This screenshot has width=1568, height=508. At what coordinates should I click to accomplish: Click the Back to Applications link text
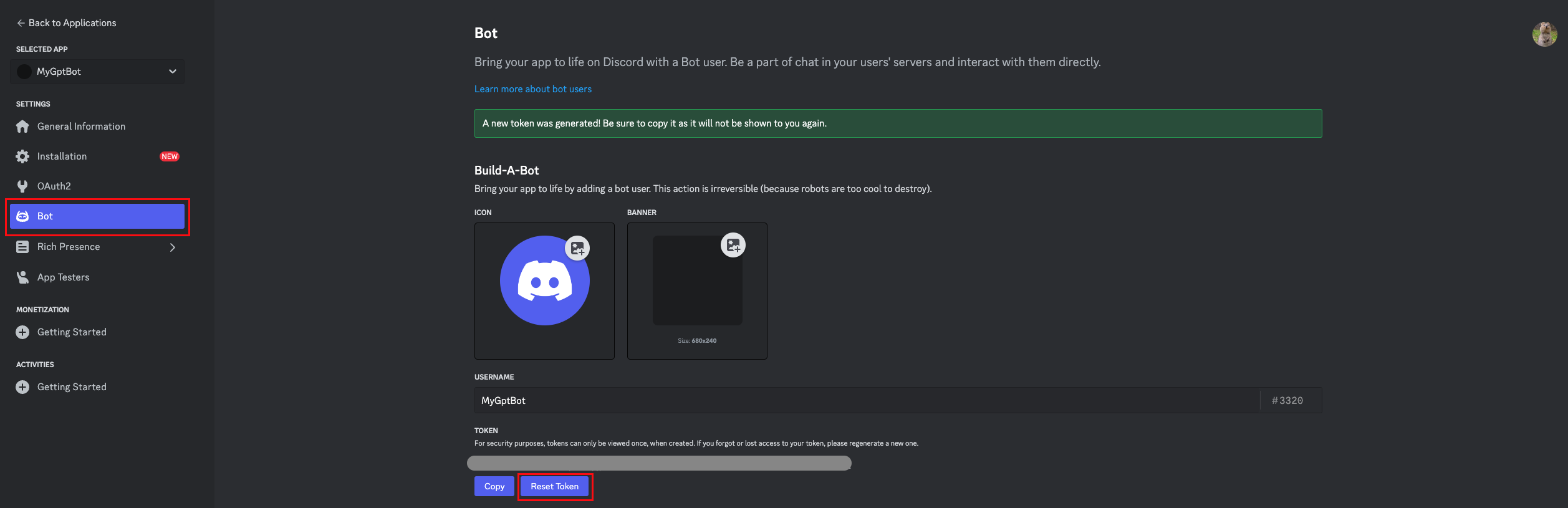[72, 23]
